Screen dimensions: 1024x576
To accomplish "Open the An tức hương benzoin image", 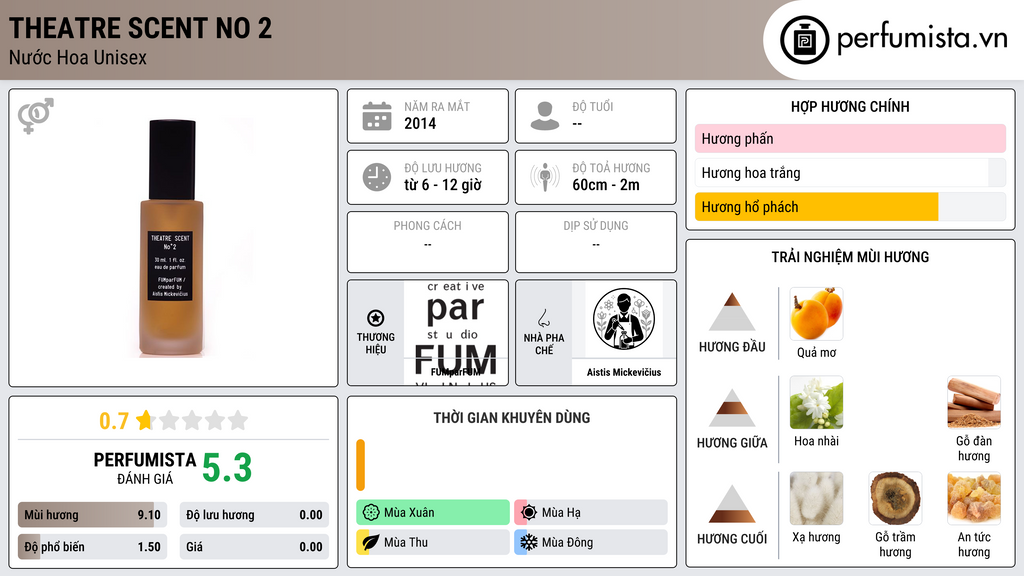I will (974, 498).
